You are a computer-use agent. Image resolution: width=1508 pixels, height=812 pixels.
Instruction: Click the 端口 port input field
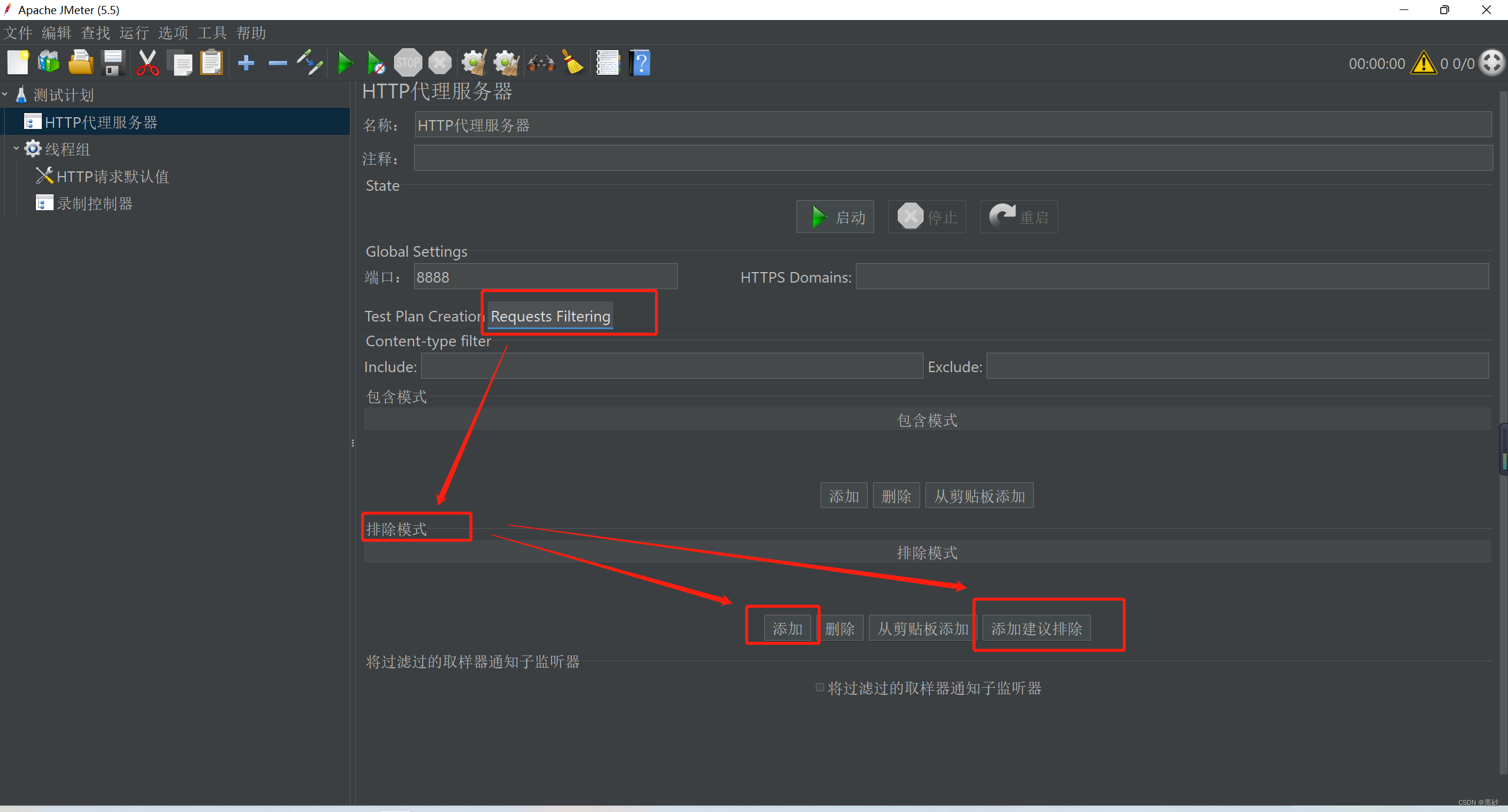[x=545, y=277]
